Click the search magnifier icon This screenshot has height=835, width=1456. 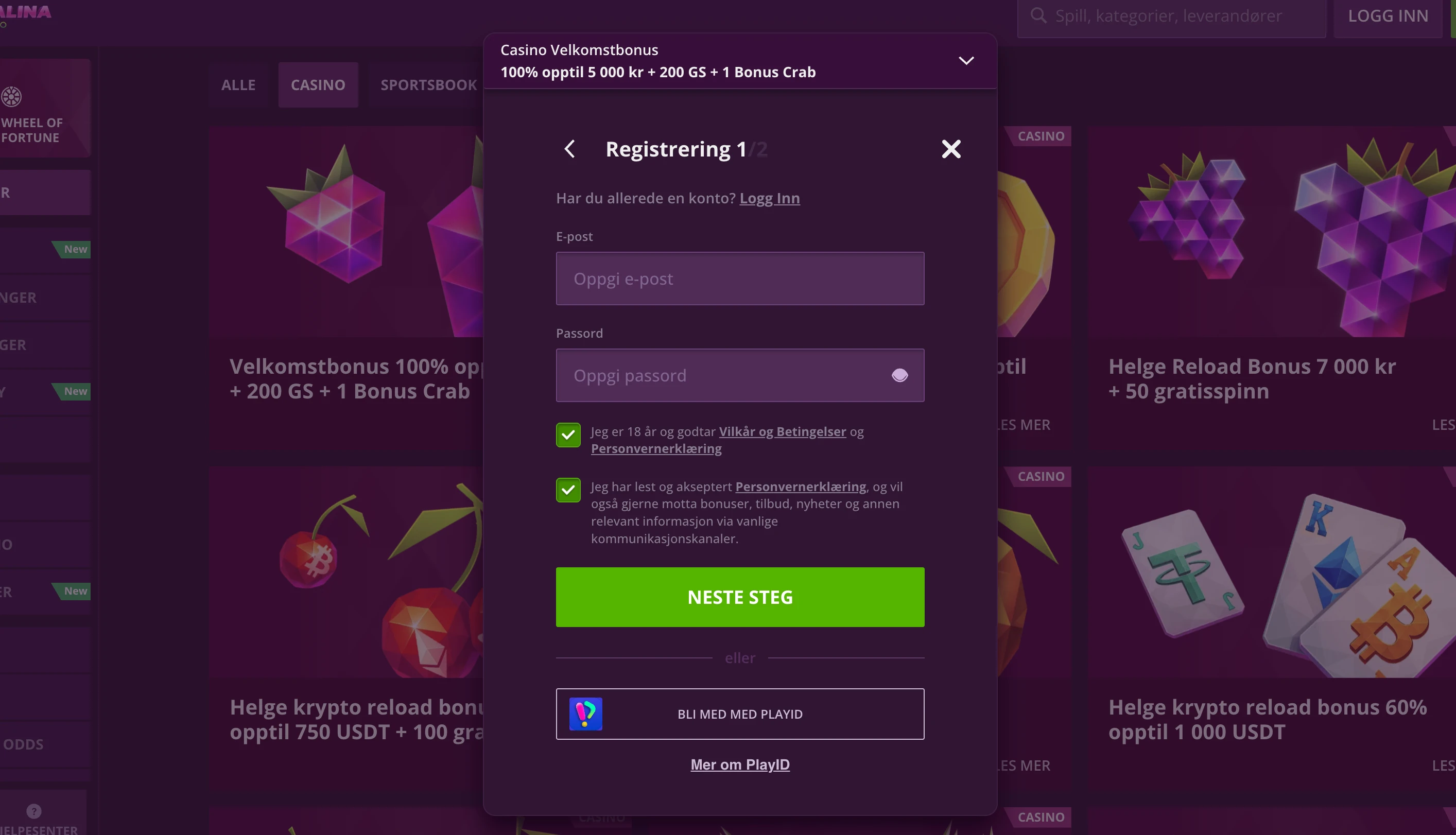click(1038, 15)
